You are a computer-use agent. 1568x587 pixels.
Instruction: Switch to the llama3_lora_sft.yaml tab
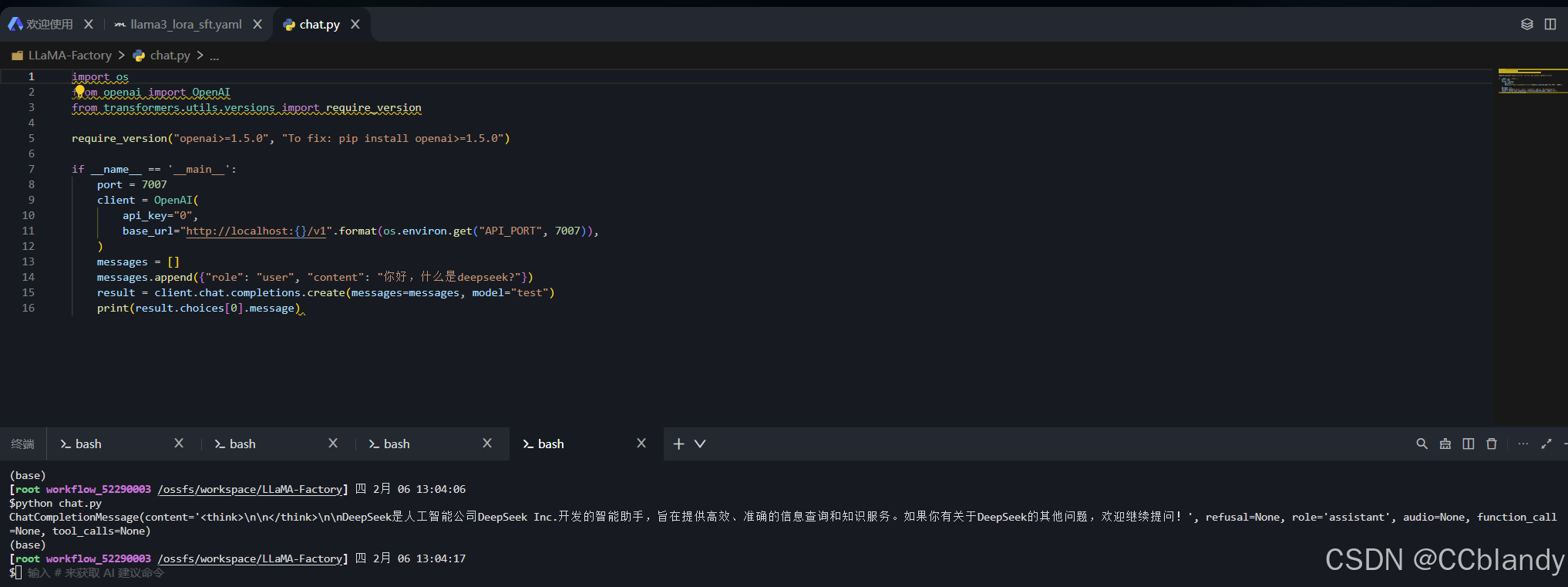pyautogui.click(x=186, y=24)
